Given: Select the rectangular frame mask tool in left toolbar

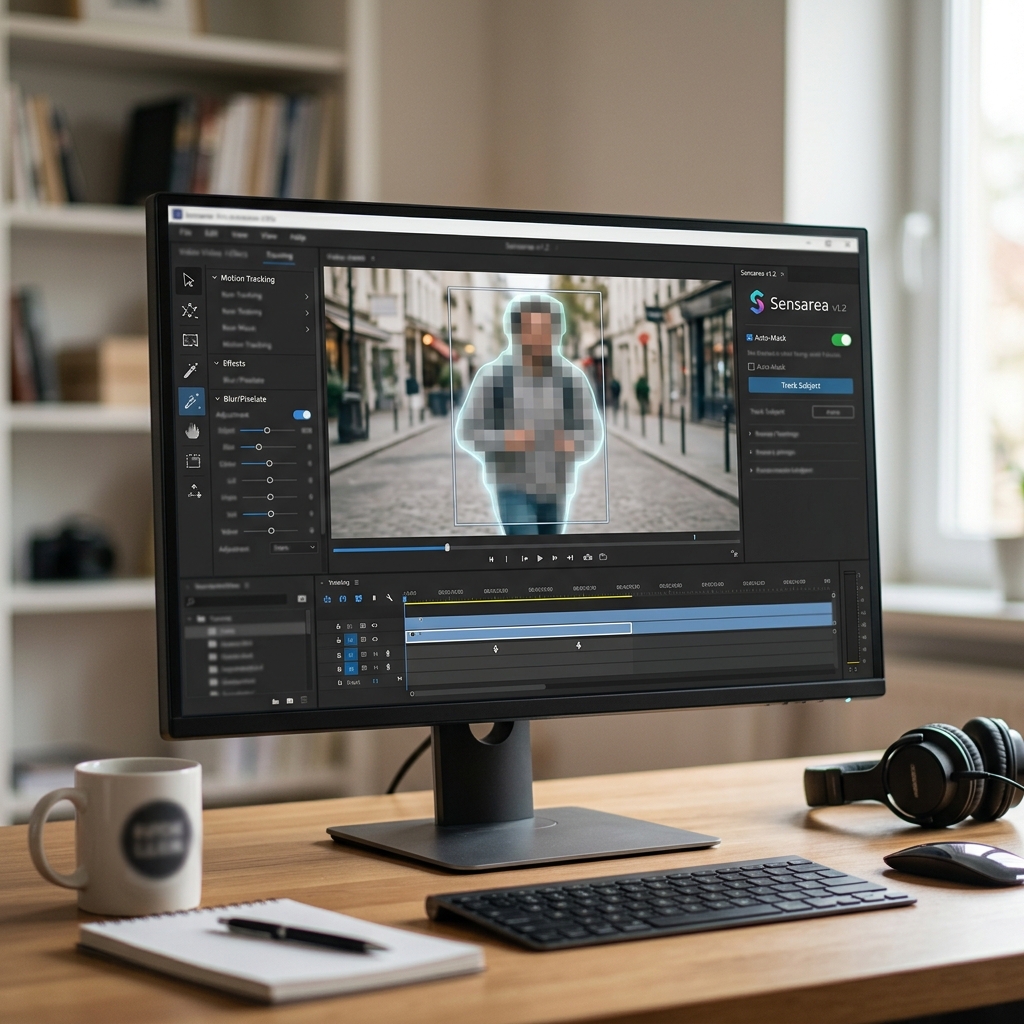Looking at the screenshot, I should (x=190, y=340).
